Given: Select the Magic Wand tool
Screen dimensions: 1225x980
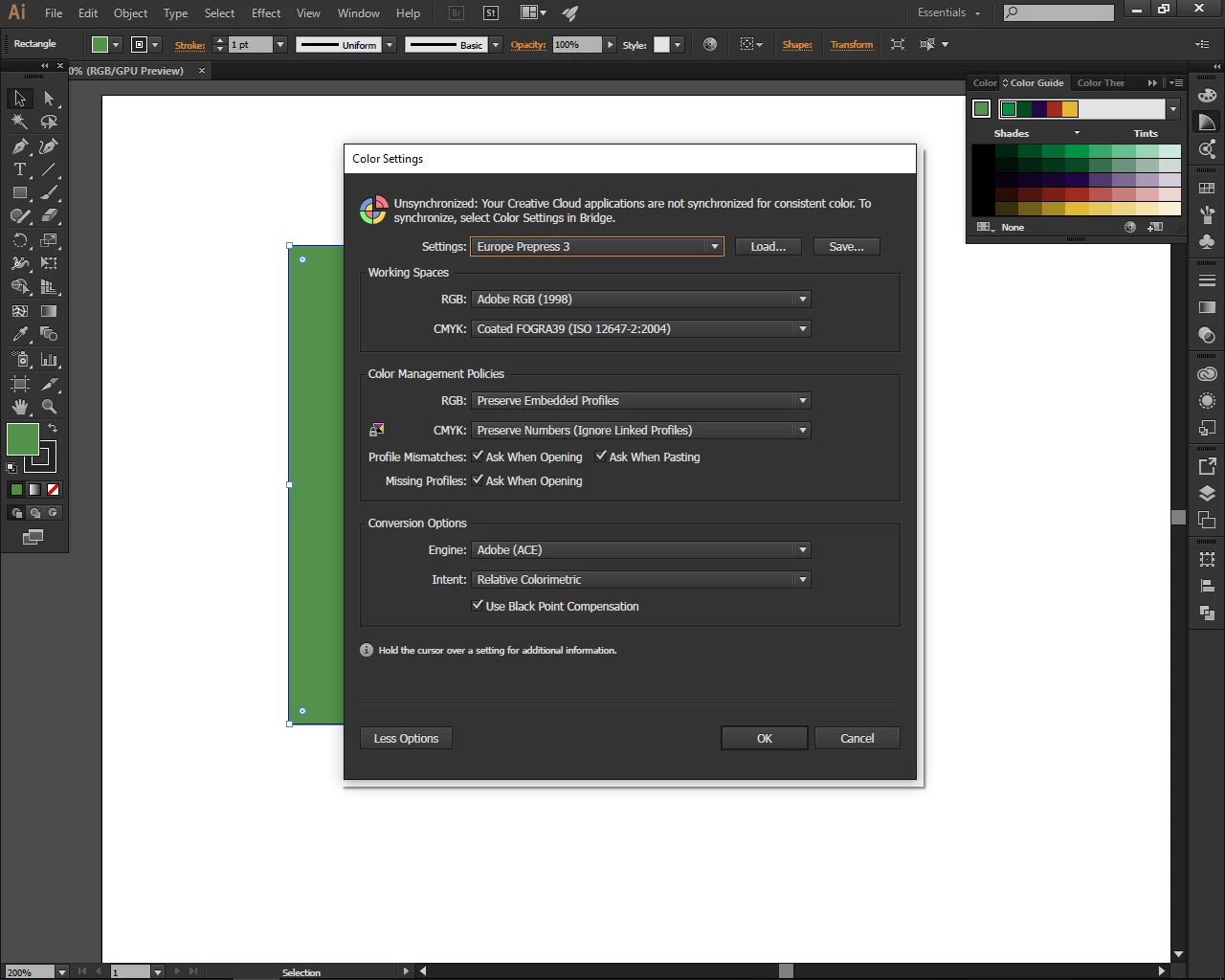Looking at the screenshot, I should [19, 122].
